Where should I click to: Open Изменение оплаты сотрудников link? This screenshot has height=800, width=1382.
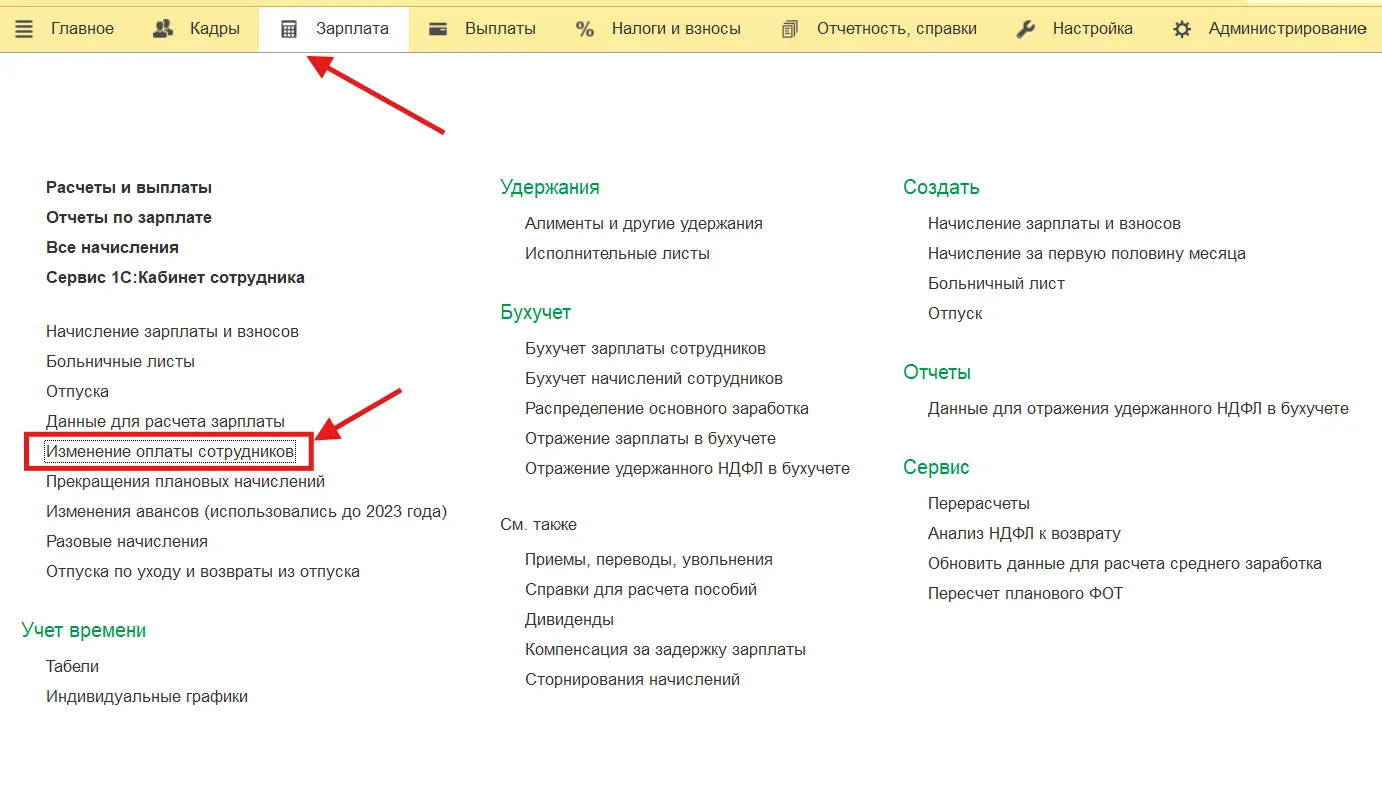[170, 452]
